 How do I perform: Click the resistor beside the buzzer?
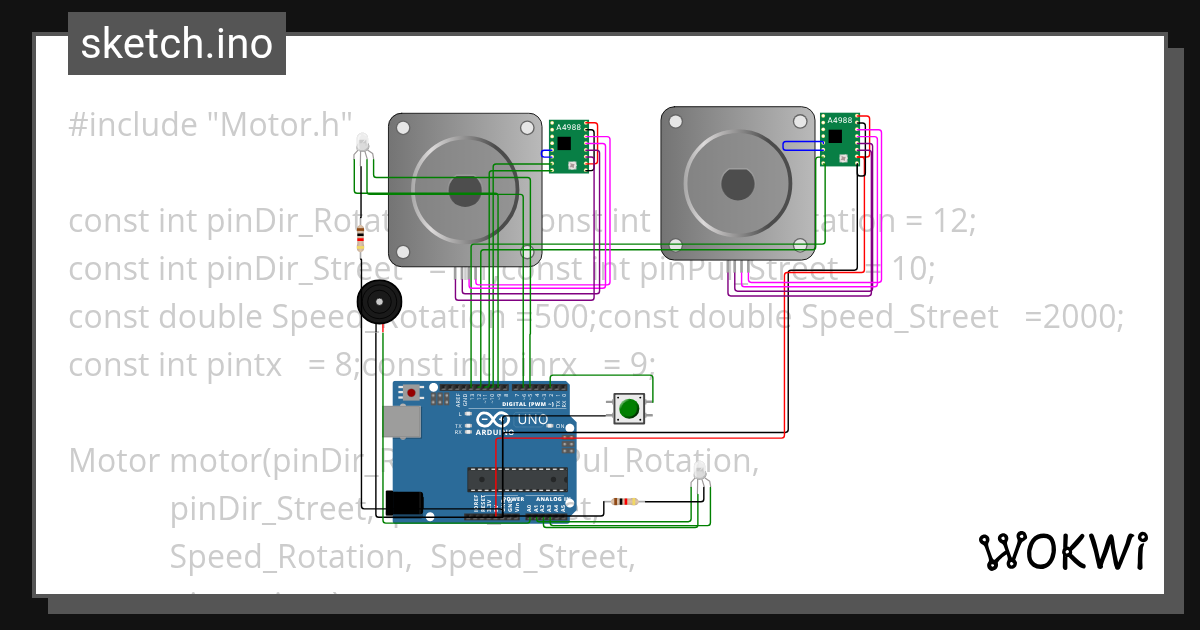coord(360,240)
